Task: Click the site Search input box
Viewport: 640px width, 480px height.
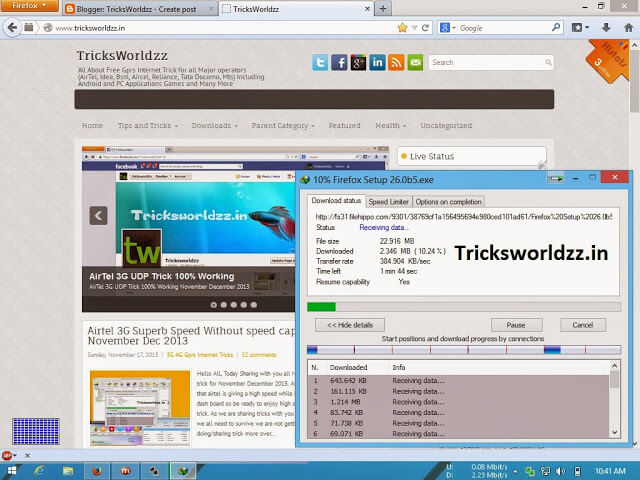Action: [491, 62]
